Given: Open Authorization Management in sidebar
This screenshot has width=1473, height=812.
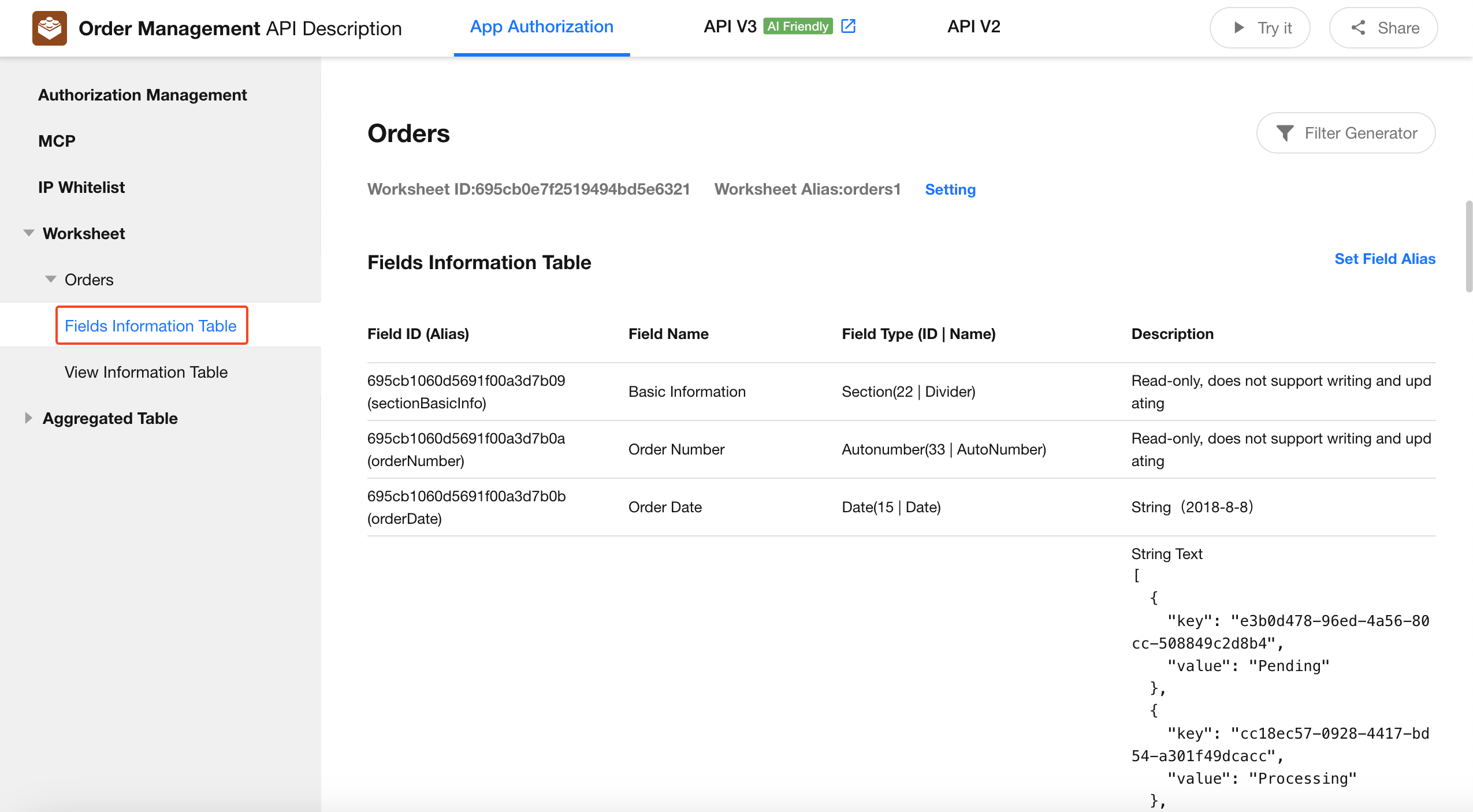Looking at the screenshot, I should tap(142, 95).
